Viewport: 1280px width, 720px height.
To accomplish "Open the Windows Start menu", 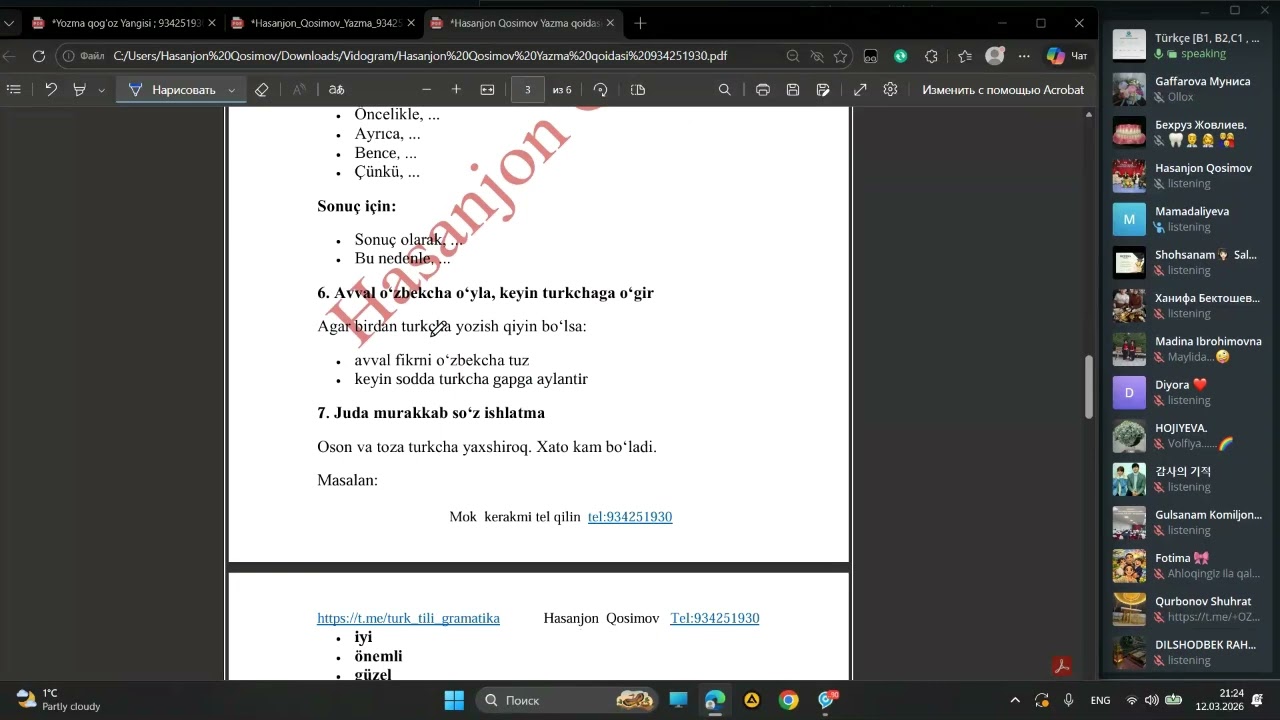I will 454,700.
